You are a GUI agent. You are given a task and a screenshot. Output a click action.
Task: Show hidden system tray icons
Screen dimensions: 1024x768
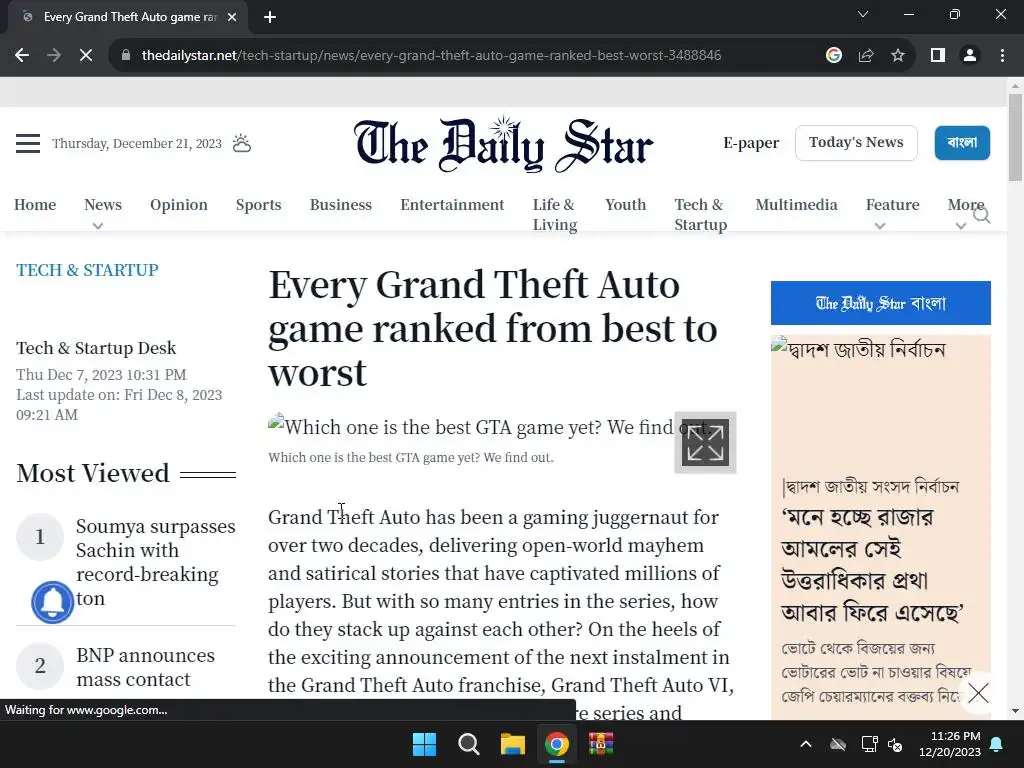(806, 744)
